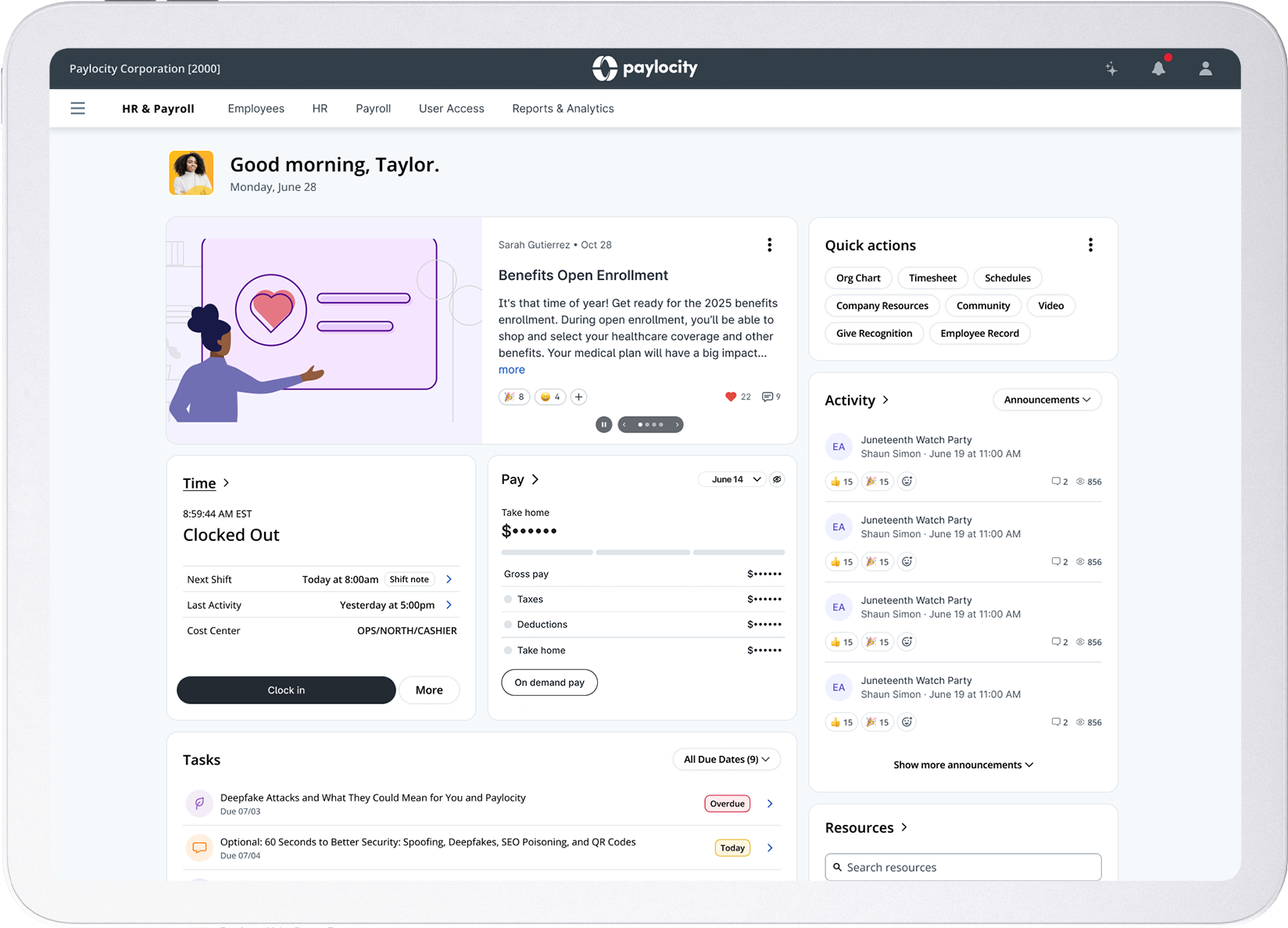Hide pay amounts with eye icon

[x=777, y=479]
